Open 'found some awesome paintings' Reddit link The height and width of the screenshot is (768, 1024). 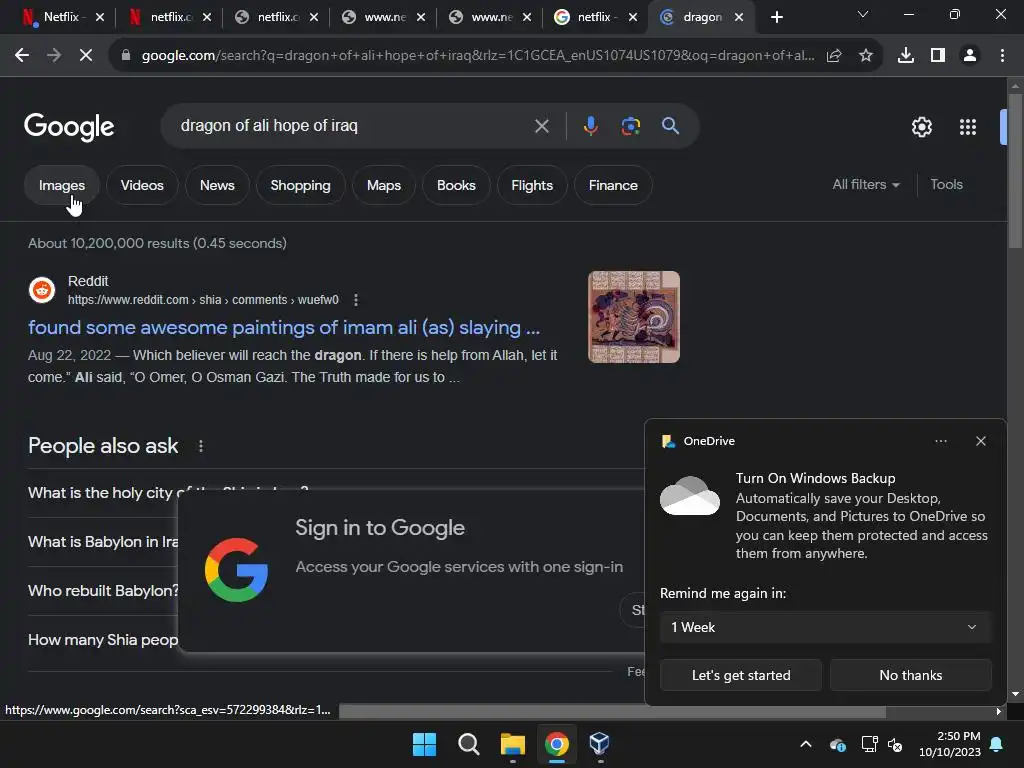[x=283, y=327]
